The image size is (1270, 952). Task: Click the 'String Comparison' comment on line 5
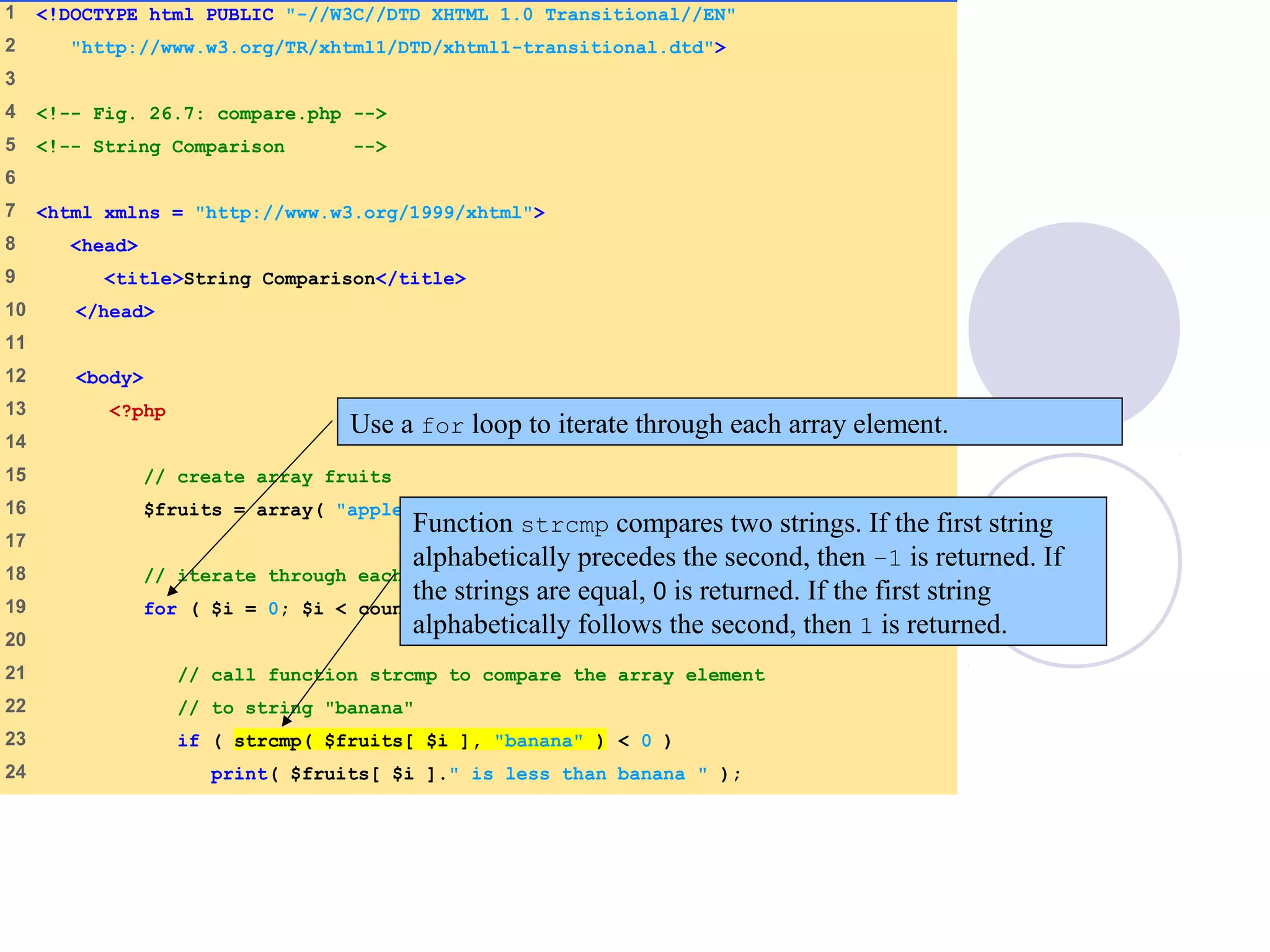pyautogui.click(x=211, y=147)
